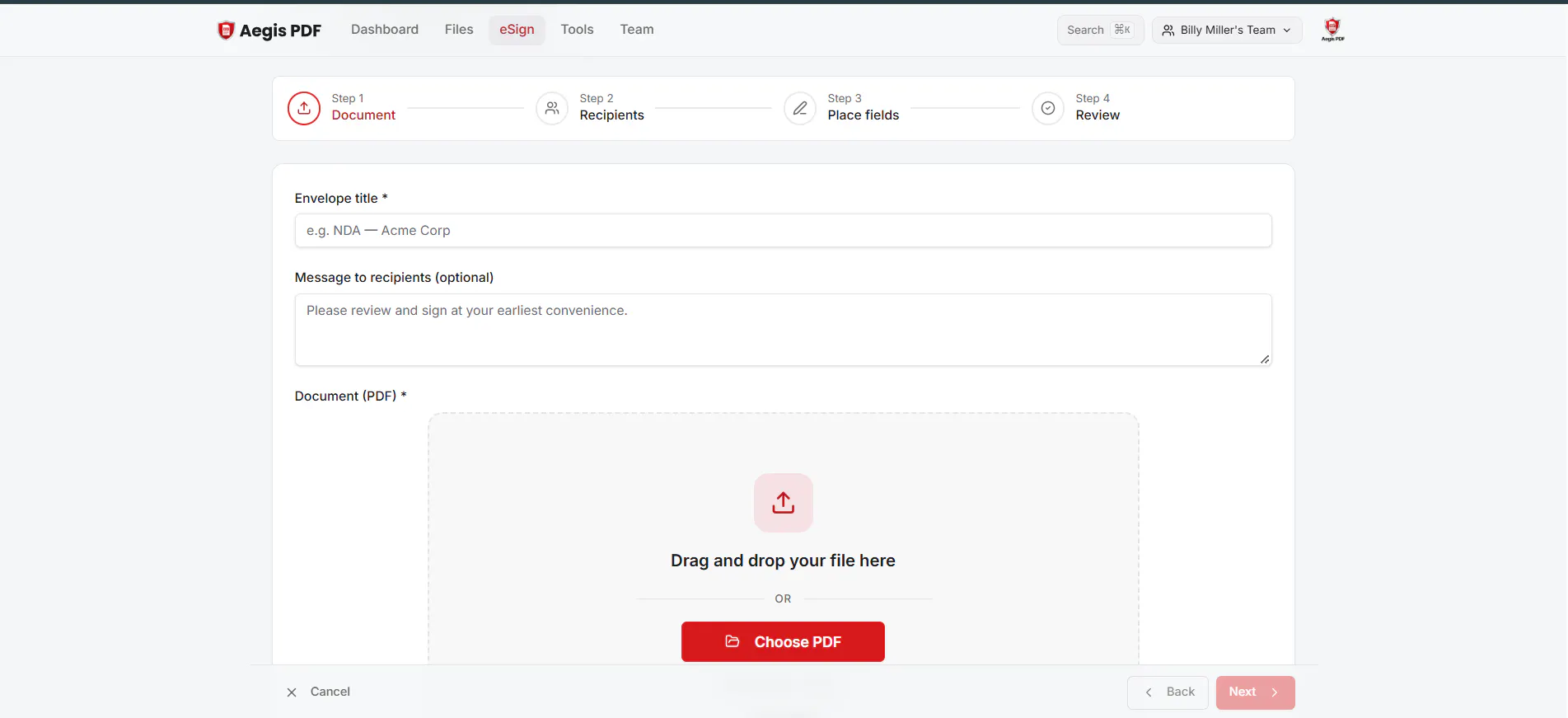The height and width of the screenshot is (718, 1568).
Task: Click the Step 3 Place fields pen icon
Action: pyautogui.click(x=800, y=108)
